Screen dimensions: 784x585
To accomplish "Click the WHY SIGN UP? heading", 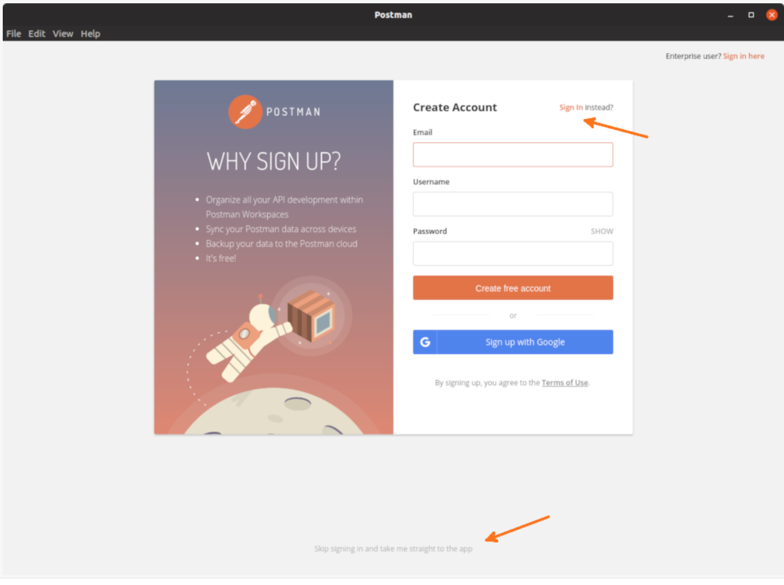I will coord(274,162).
